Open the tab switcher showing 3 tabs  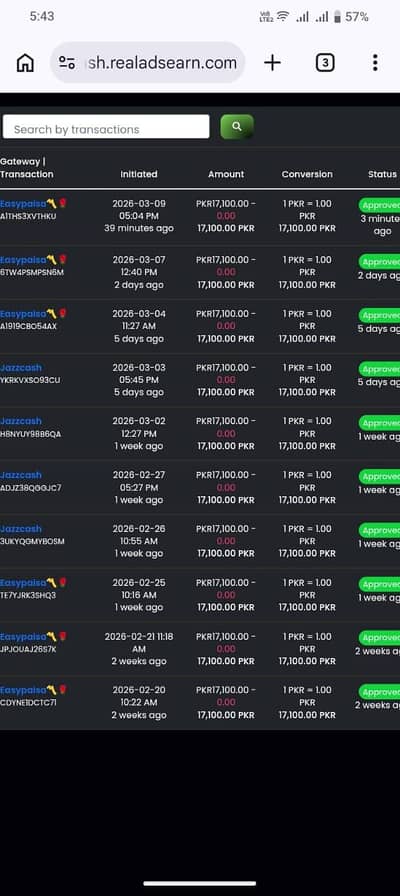coord(325,63)
